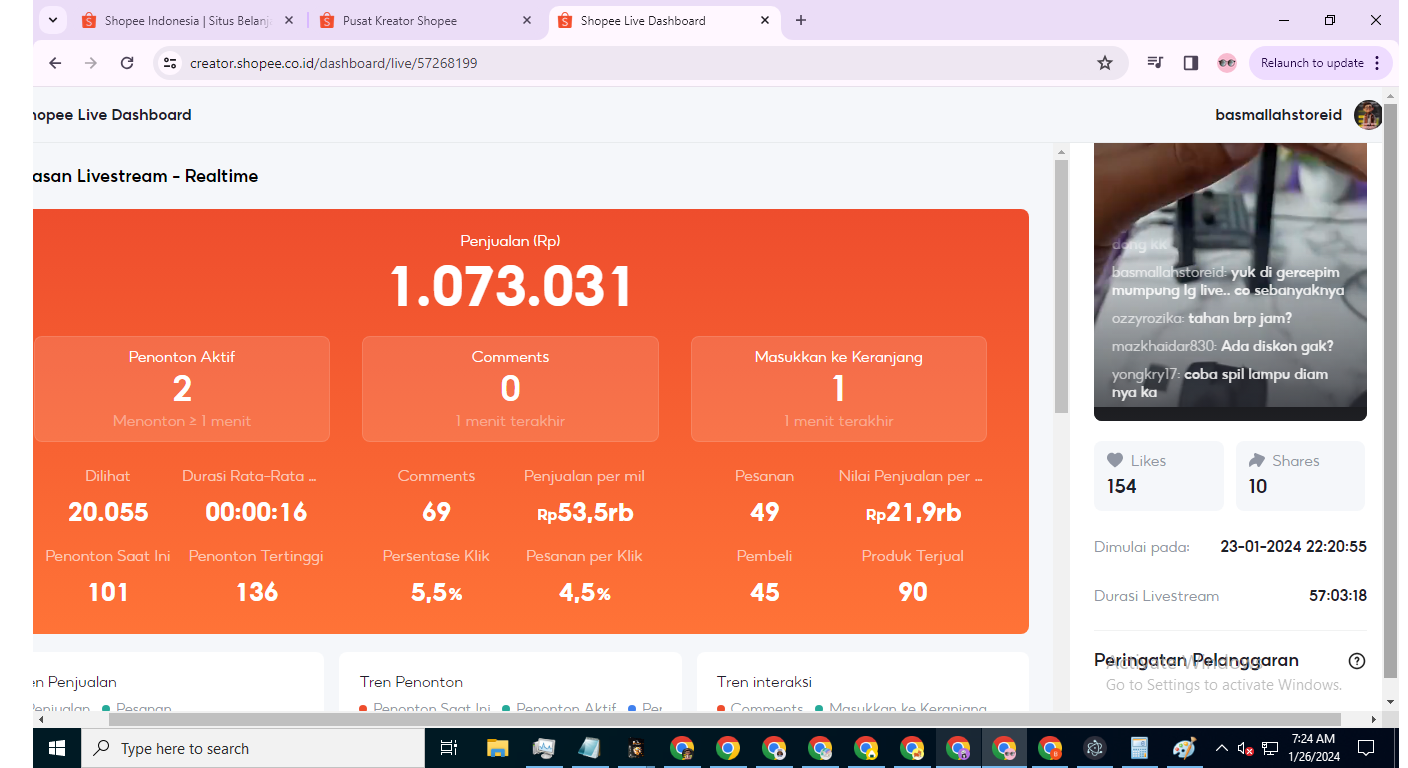Viewport: 1408px width, 768px height.
Task: Toggle the Comments legend under Tren interaksi
Action: [766, 708]
